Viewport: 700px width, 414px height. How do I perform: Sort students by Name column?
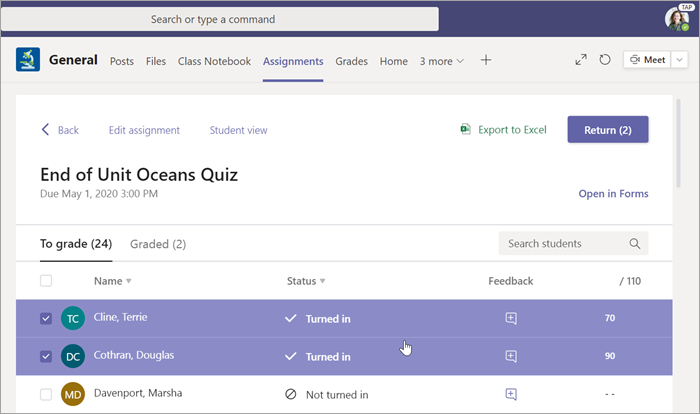tap(112, 281)
